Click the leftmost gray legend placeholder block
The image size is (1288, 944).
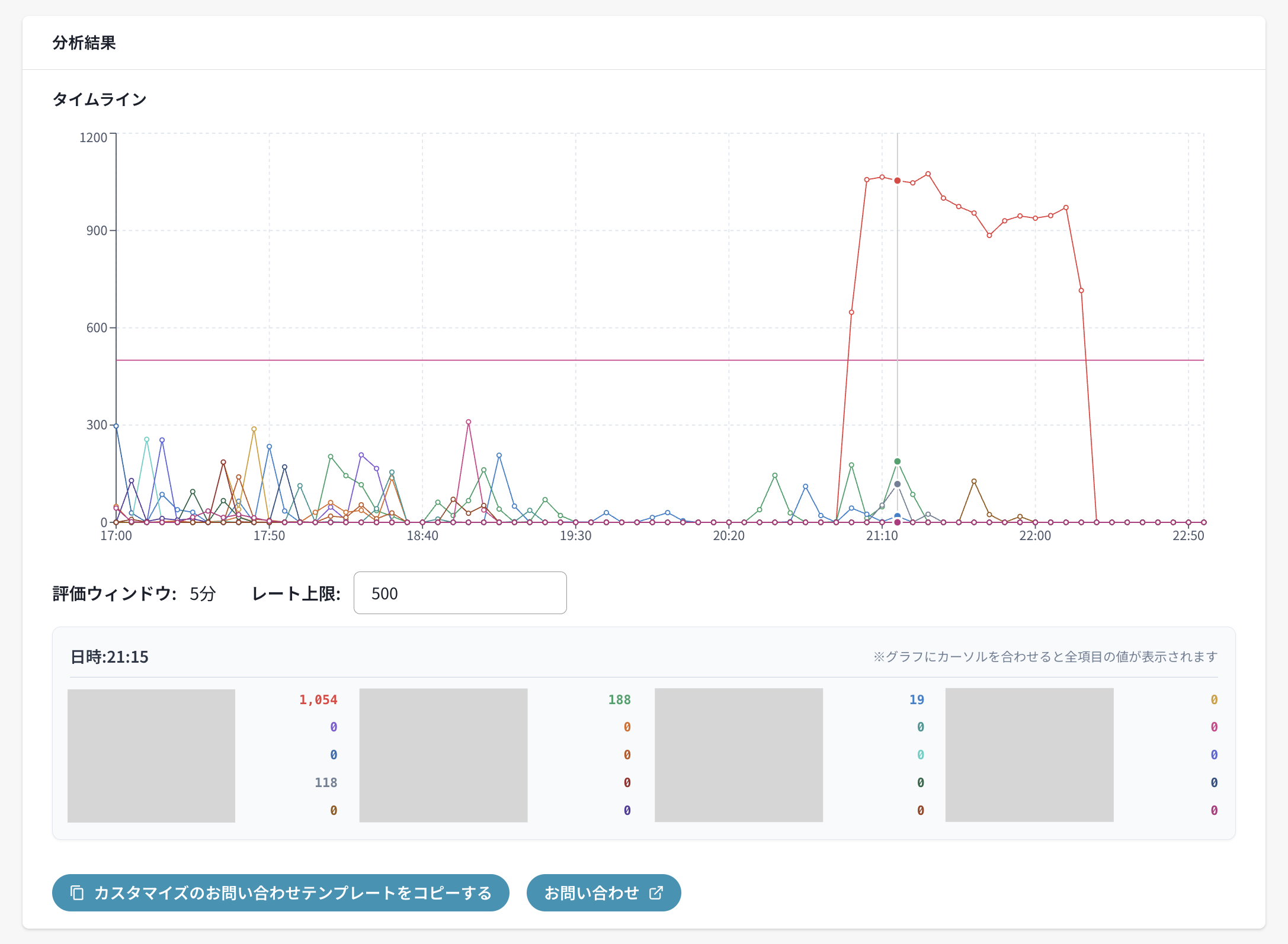[151, 755]
